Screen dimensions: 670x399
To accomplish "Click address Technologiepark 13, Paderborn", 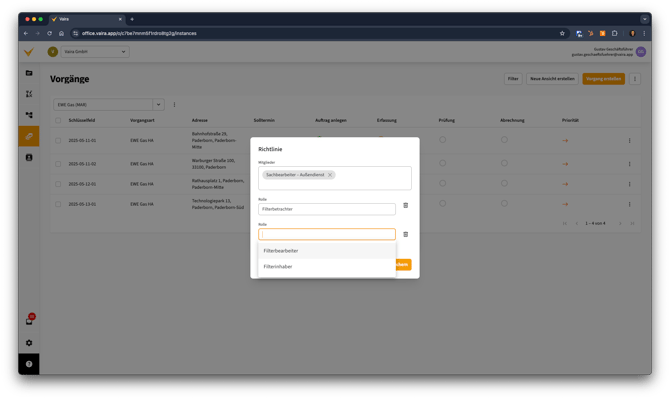I will point(218,204).
